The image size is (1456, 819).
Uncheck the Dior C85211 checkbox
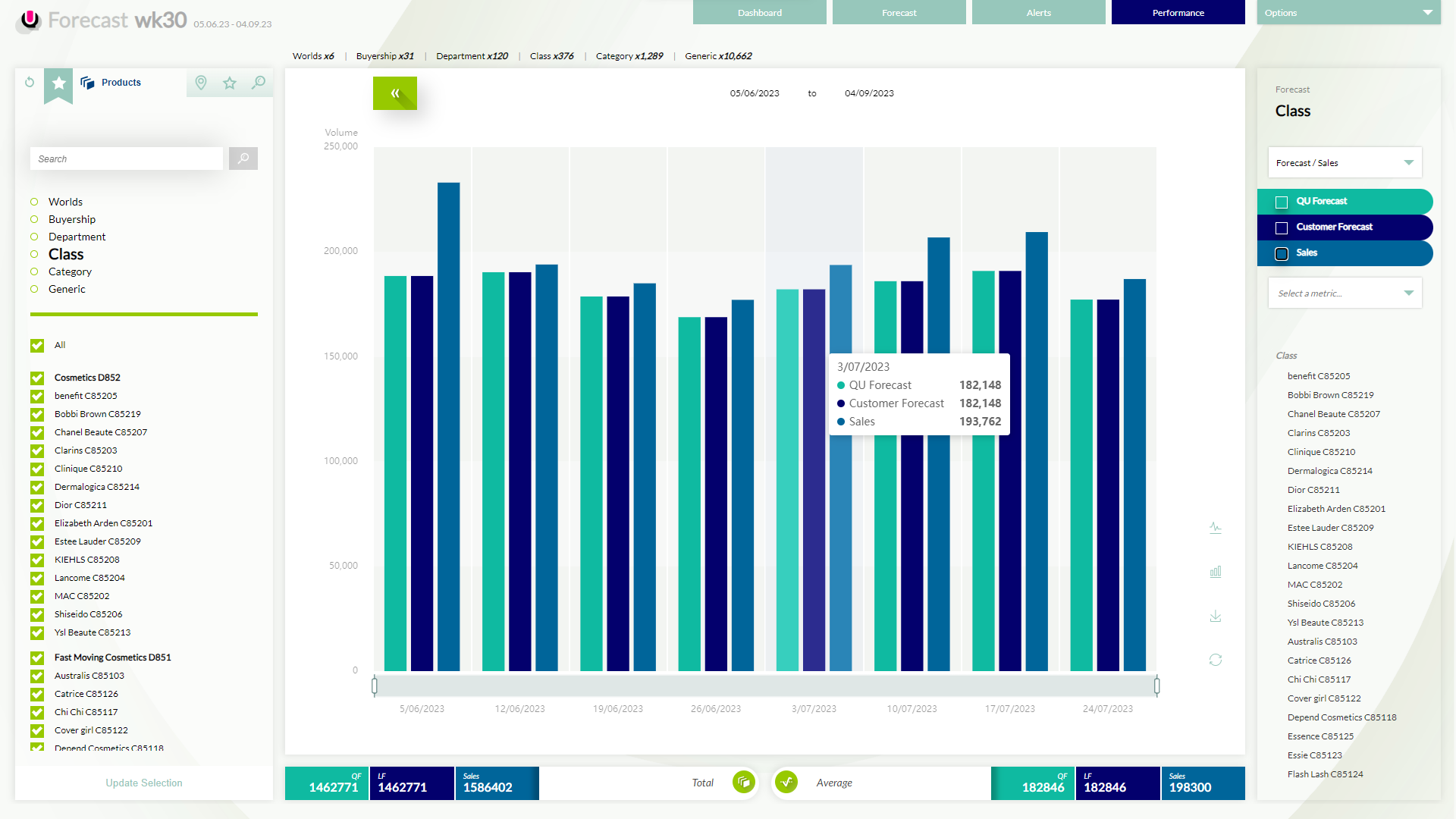point(37,505)
